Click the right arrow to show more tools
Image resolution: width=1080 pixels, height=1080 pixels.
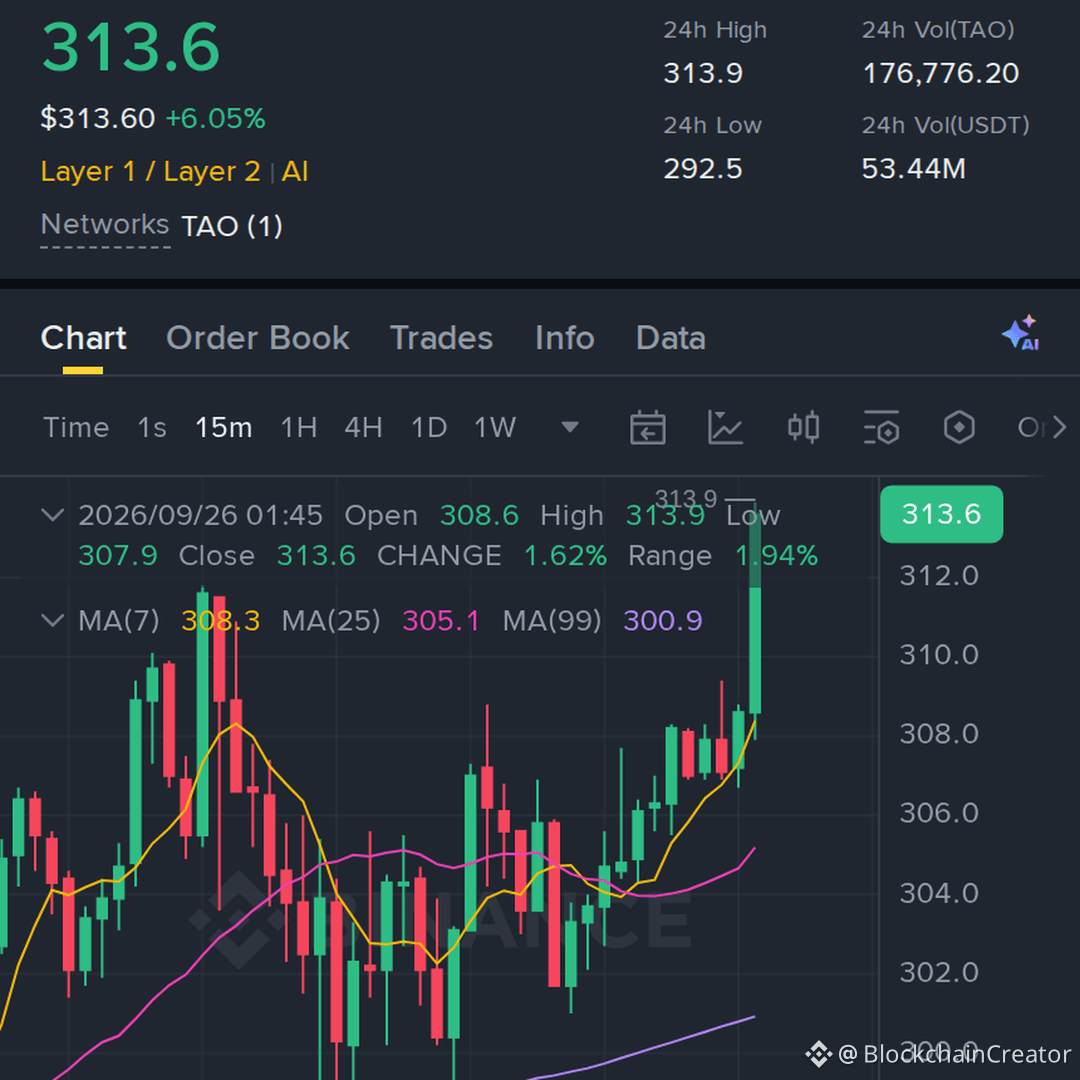pos(1059,428)
